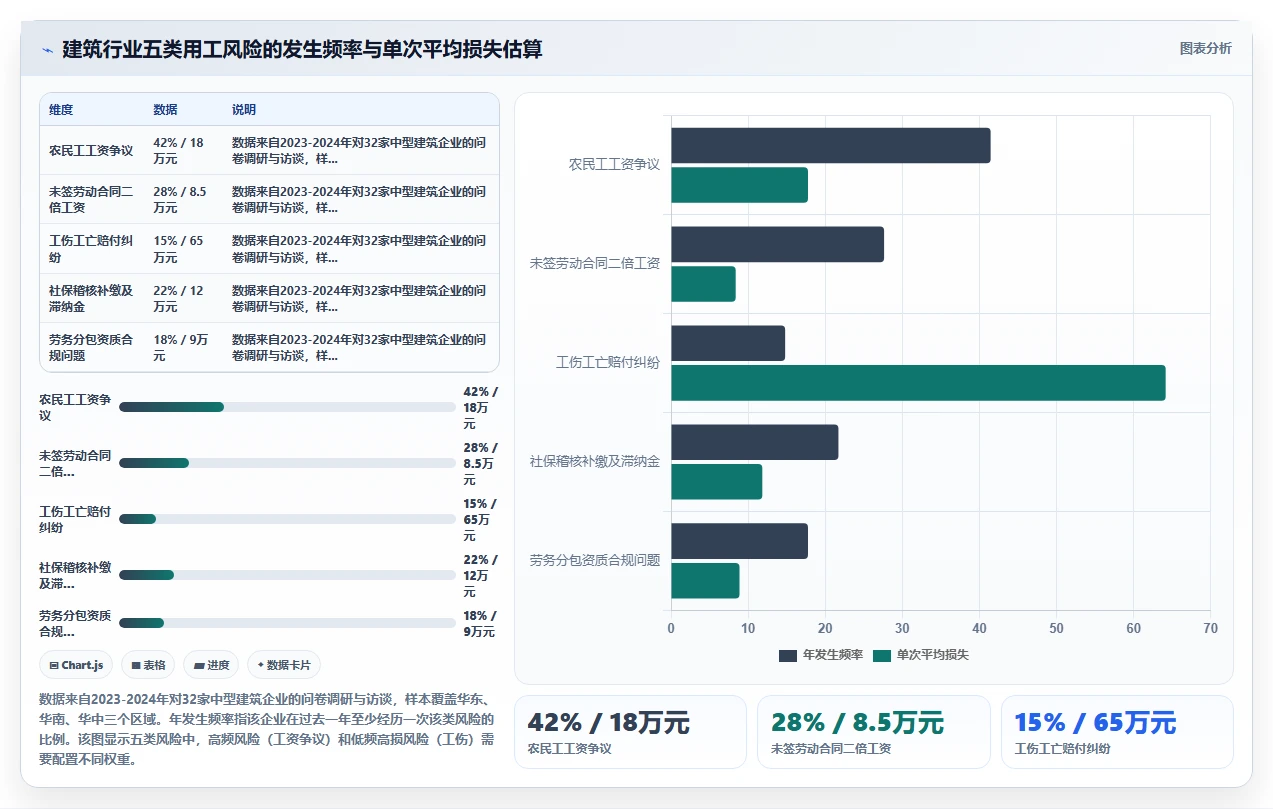Viewport: 1273px width, 809px height.
Task: Click the green 单次平均损失 legend color box
Action: [882, 656]
